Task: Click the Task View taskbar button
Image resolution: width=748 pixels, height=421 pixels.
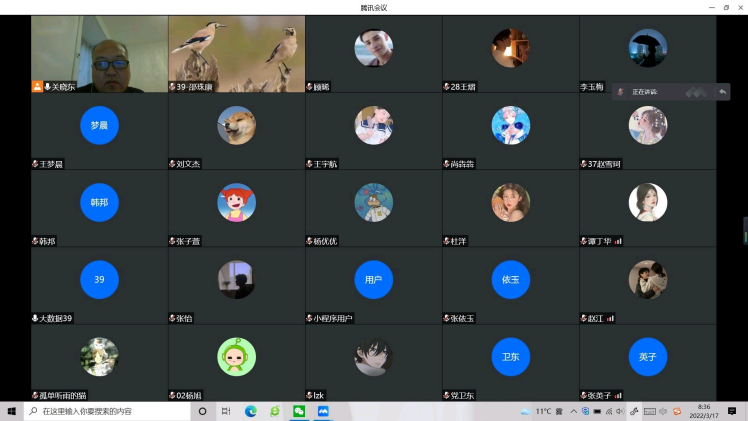Action: click(x=226, y=411)
